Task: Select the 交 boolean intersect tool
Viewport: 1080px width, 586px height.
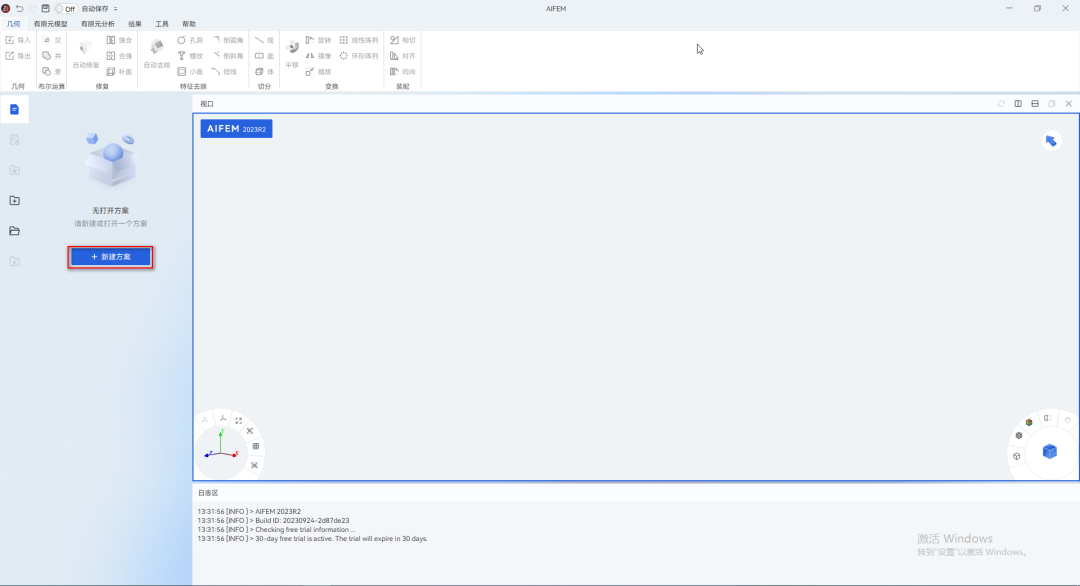Action: (52, 40)
